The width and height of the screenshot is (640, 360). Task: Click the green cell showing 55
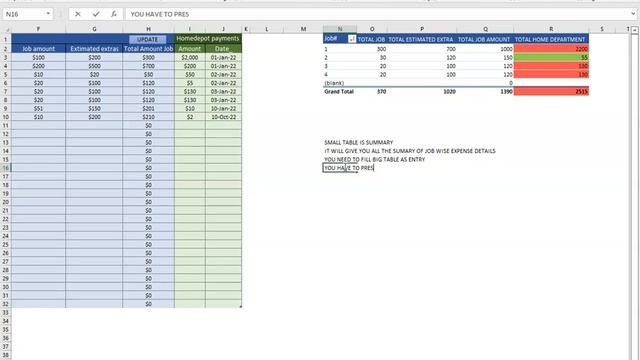(x=551, y=58)
